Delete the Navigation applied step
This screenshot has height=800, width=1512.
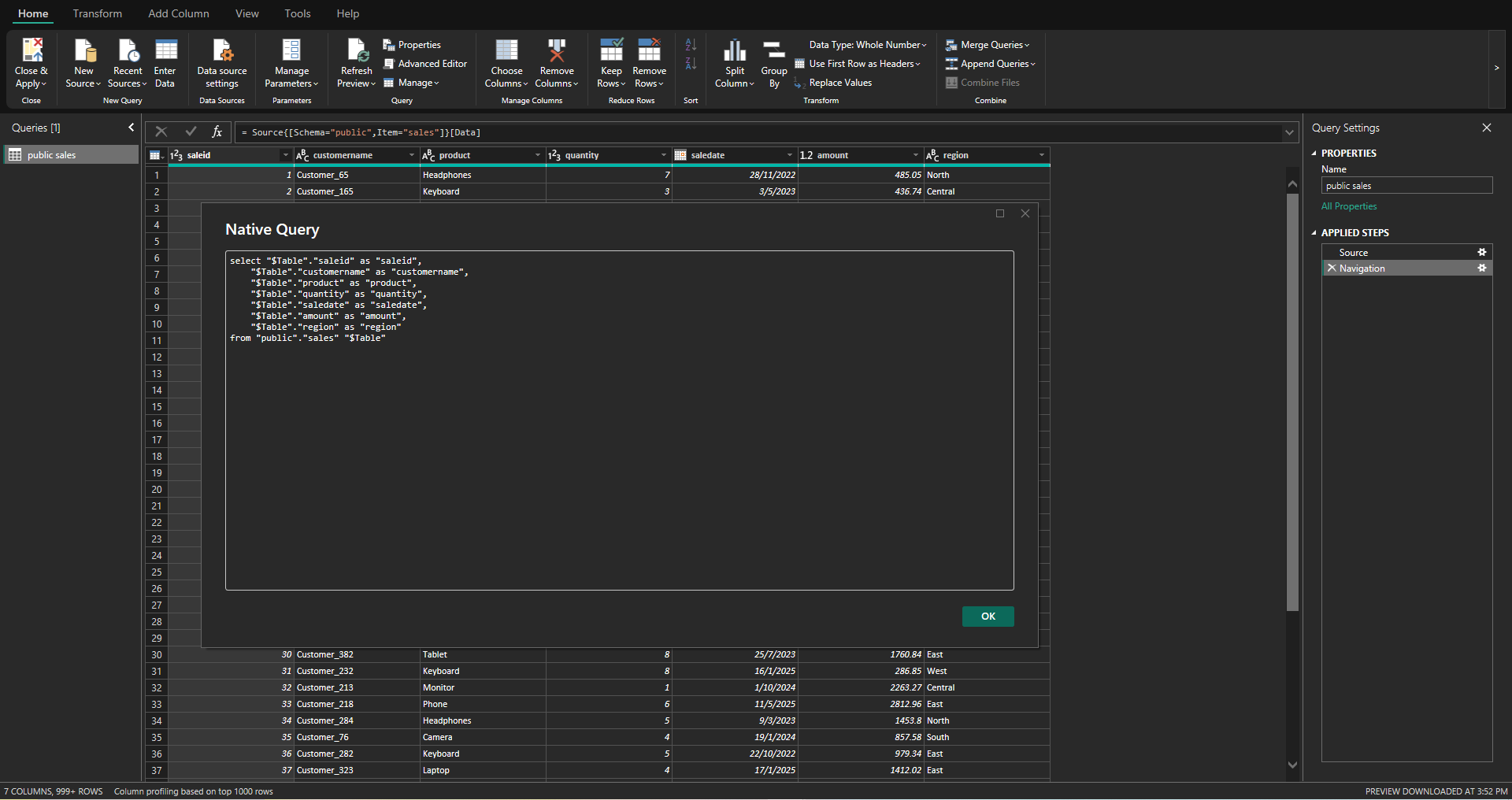[1332, 269]
